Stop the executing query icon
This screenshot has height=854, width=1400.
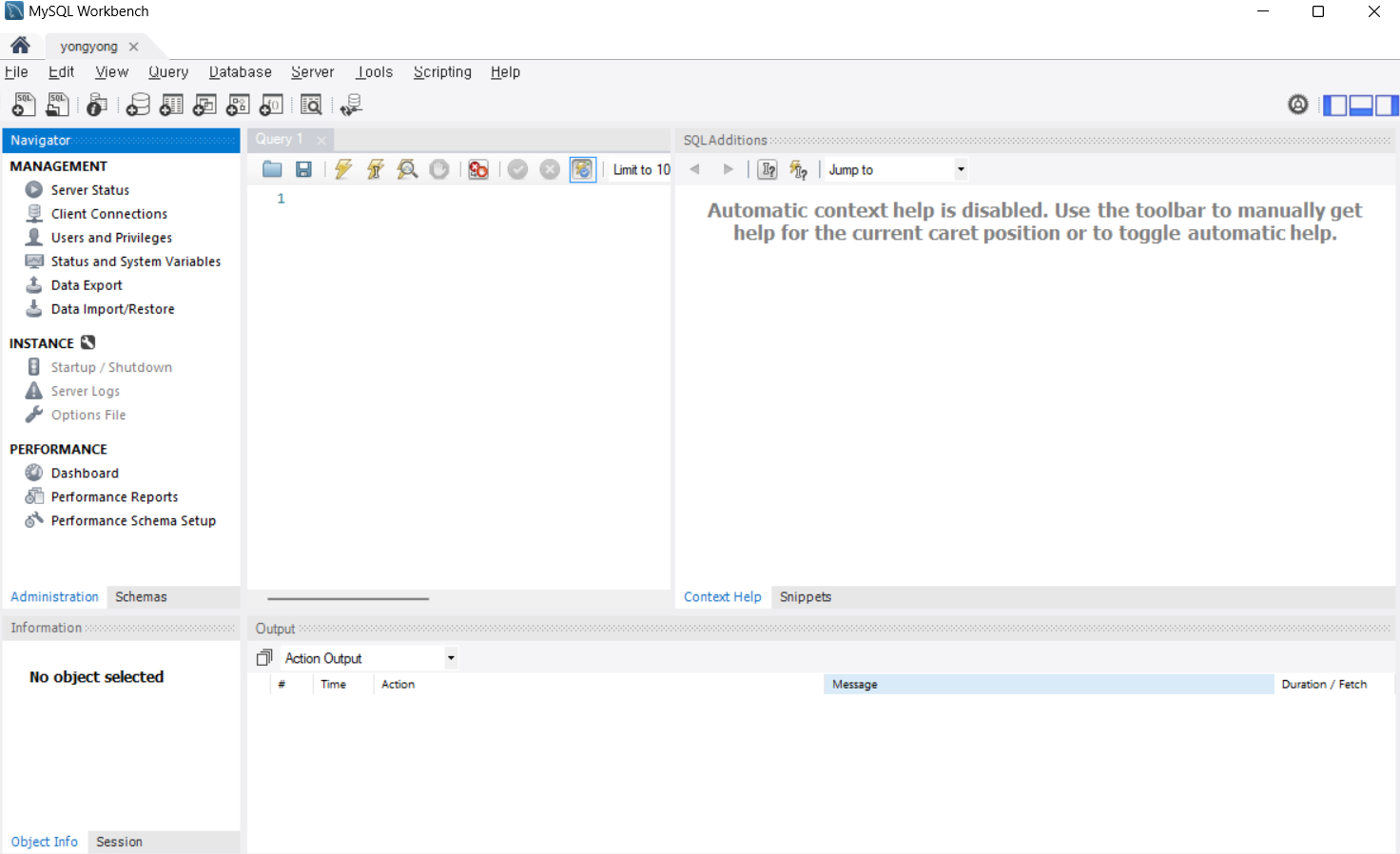438,169
